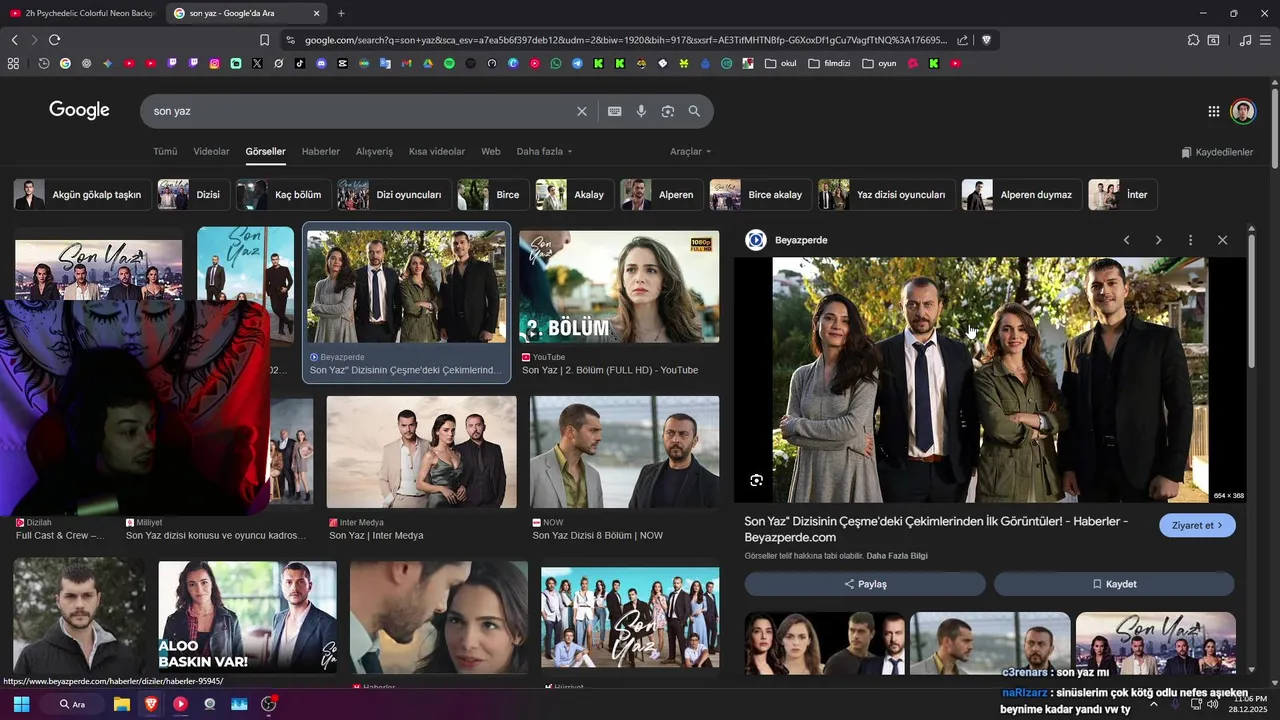Switch to the Alışveriş tab
The height and width of the screenshot is (720, 1280).
(x=374, y=152)
